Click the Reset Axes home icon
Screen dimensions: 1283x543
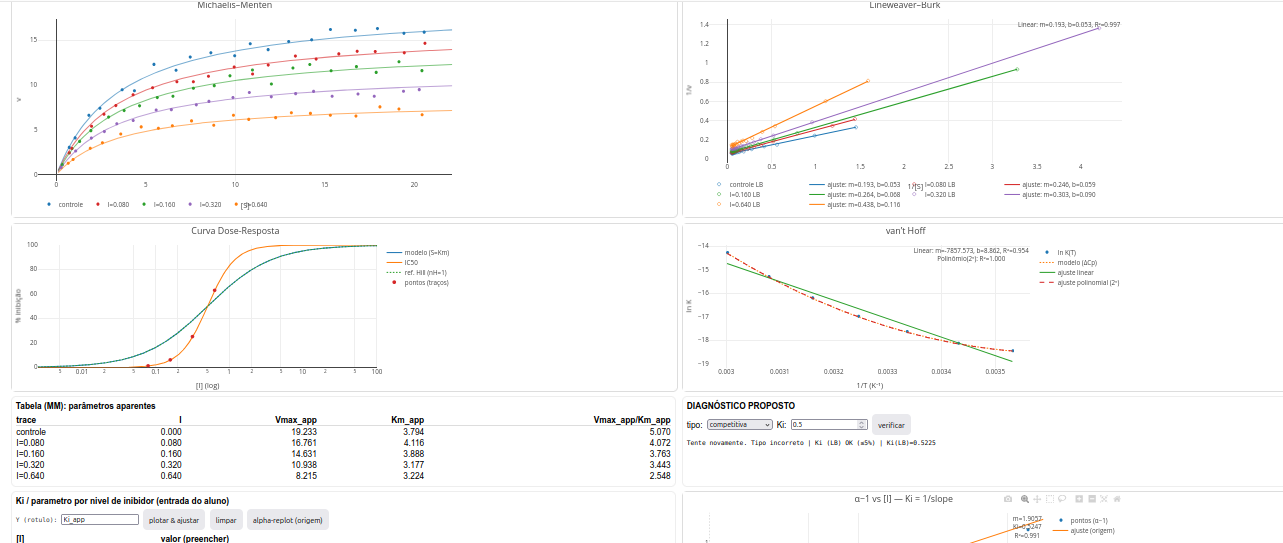(1117, 498)
